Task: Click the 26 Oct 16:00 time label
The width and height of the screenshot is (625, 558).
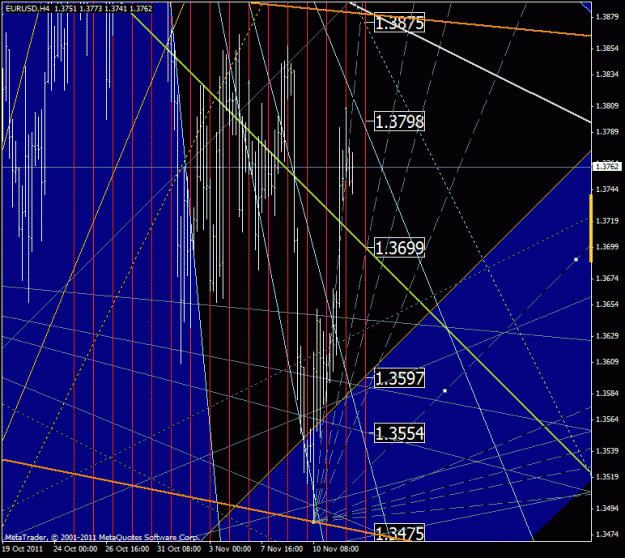Action: pos(127,549)
